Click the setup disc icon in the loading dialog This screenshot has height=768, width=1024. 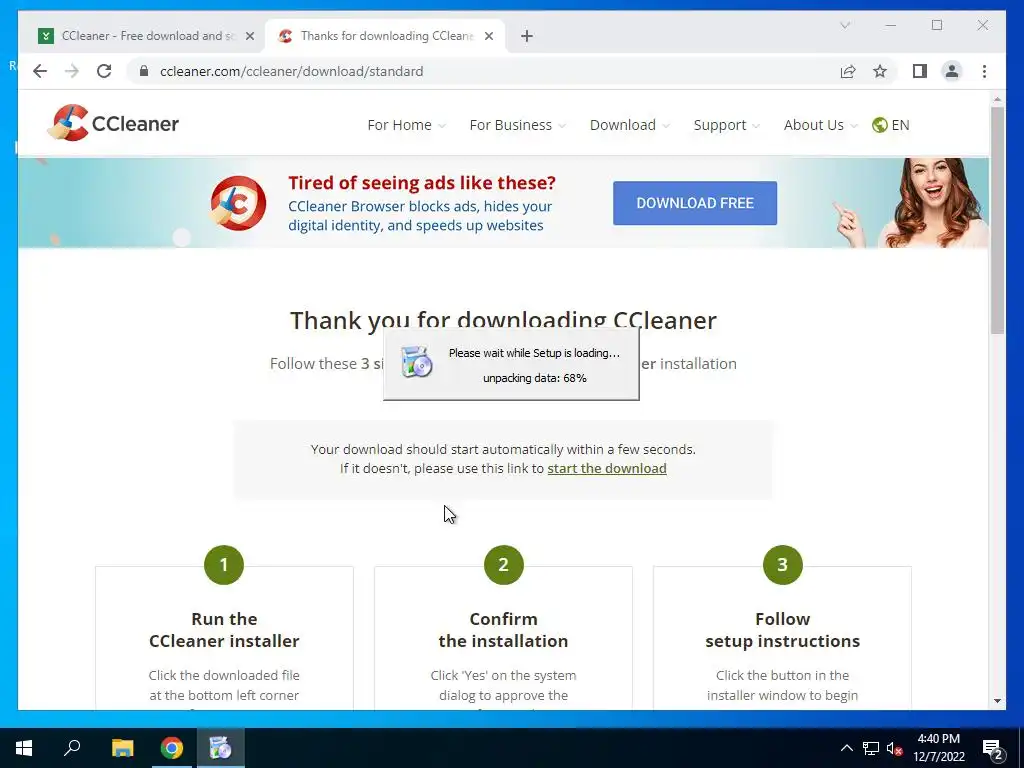tap(416, 362)
